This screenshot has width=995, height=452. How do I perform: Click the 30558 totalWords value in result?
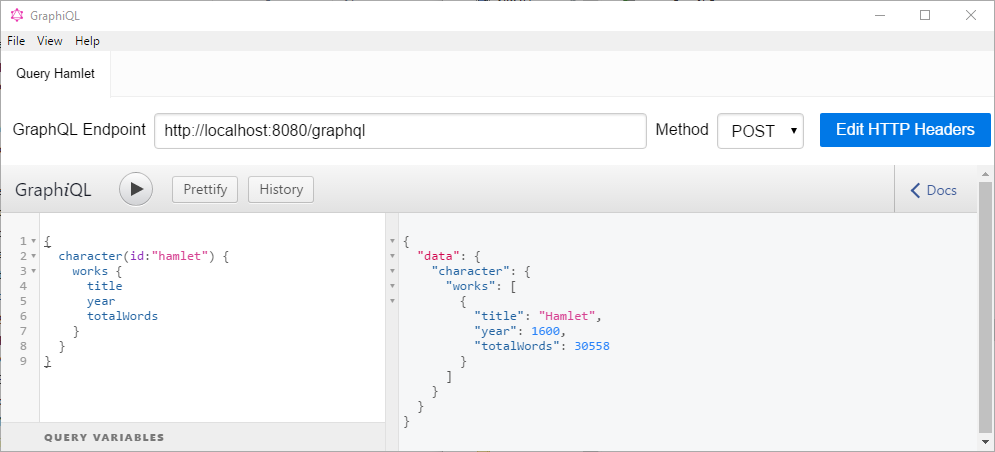point(592,346)
